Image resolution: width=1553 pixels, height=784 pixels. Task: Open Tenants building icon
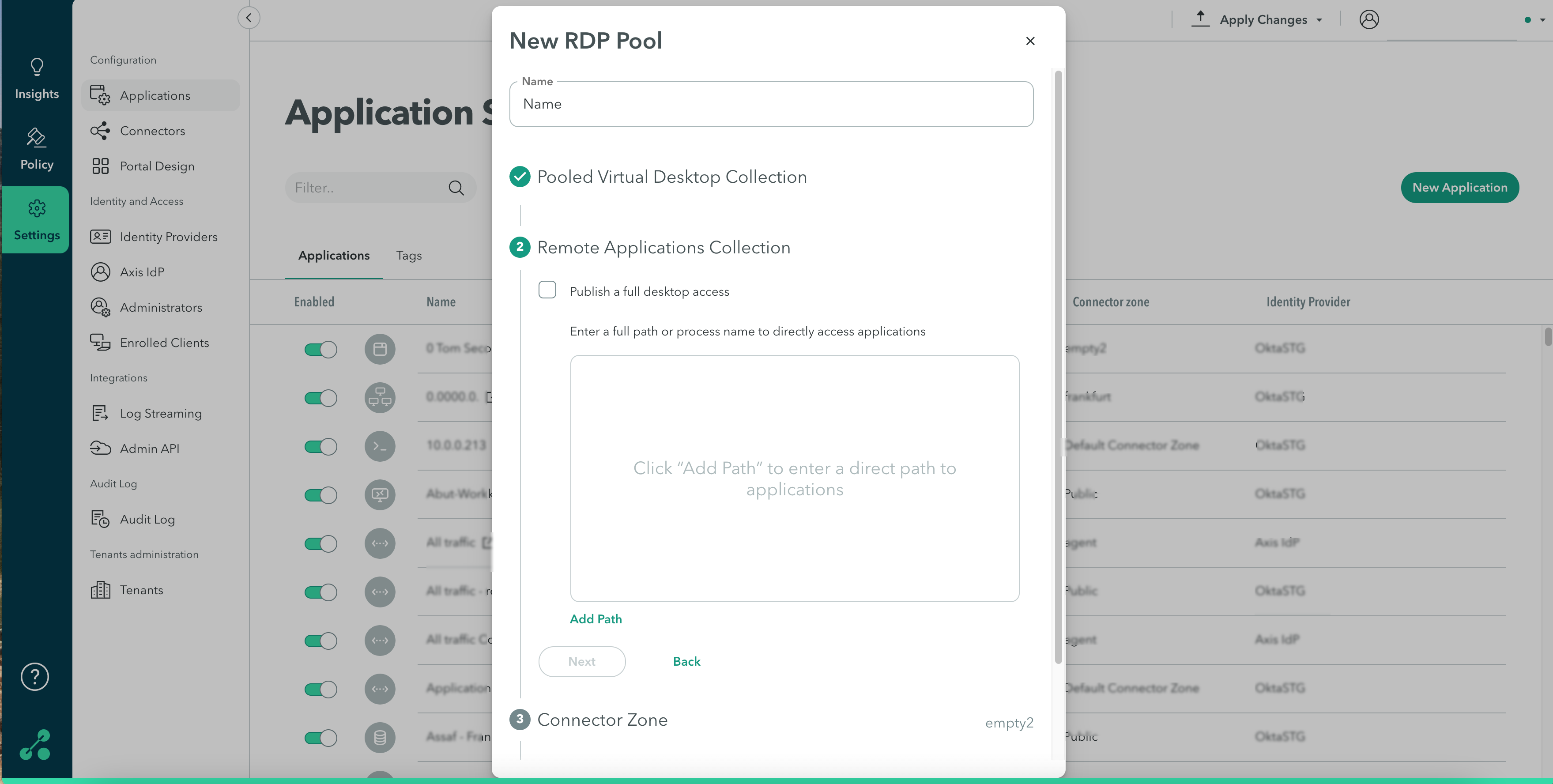tap(100, 590)
